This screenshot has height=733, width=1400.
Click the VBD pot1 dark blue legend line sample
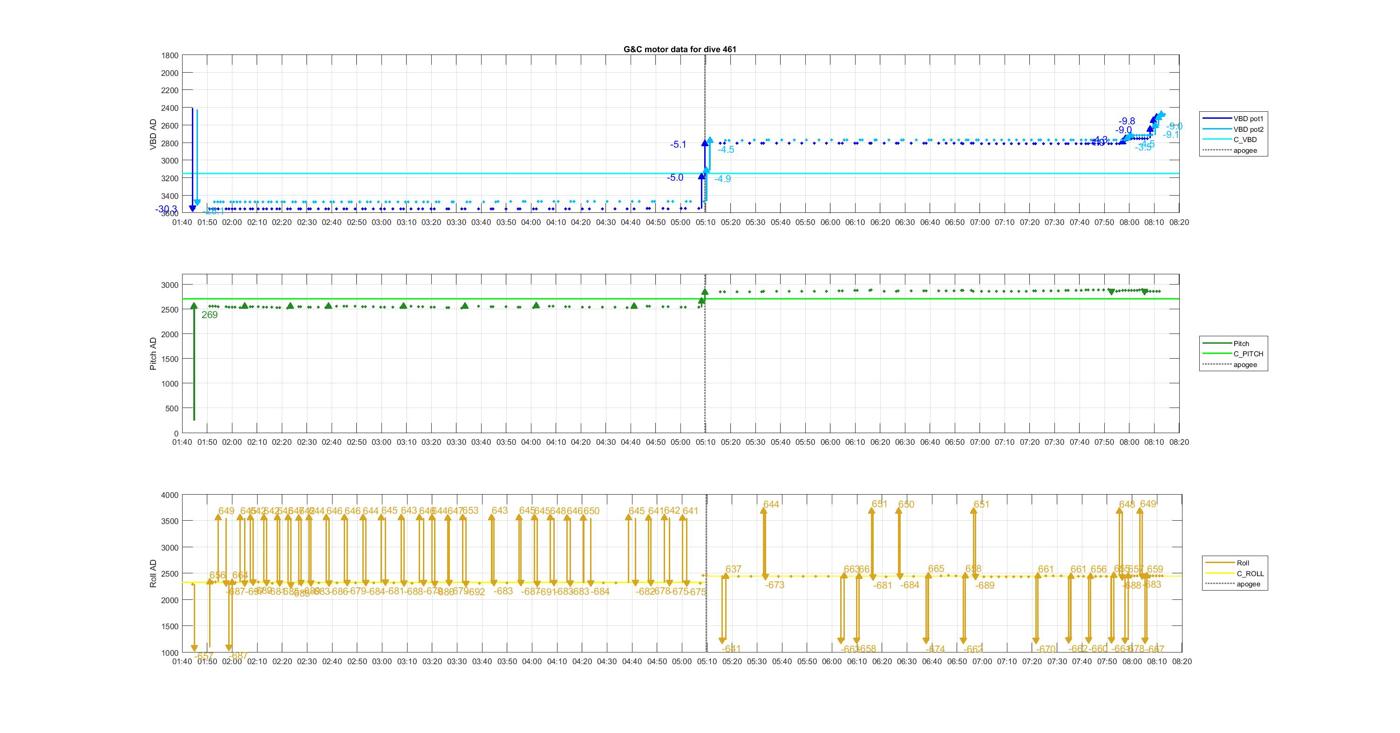[x=1218, y=119]
